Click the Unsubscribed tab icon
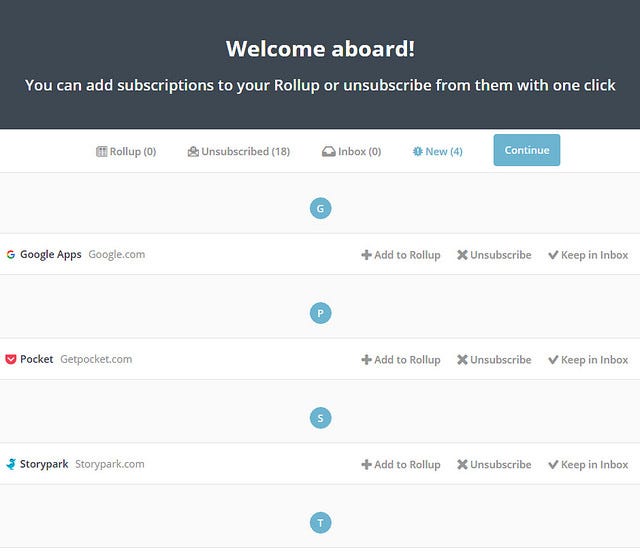Screen dimensions: 640x554 pos(193,151)
